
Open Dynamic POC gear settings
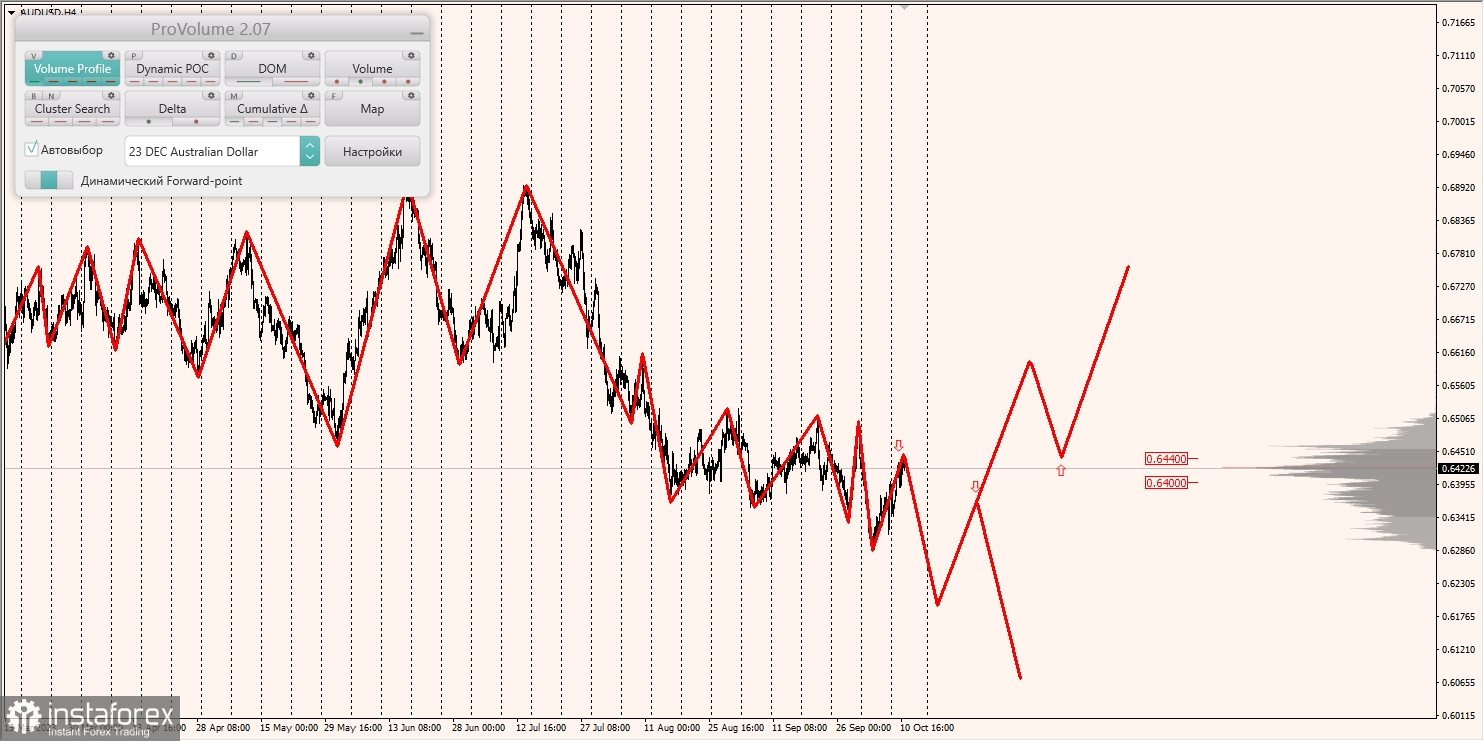click(x=211, y=55)
